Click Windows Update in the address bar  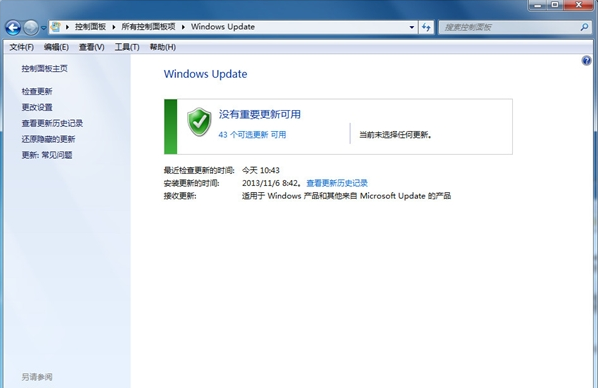(223, 27)
